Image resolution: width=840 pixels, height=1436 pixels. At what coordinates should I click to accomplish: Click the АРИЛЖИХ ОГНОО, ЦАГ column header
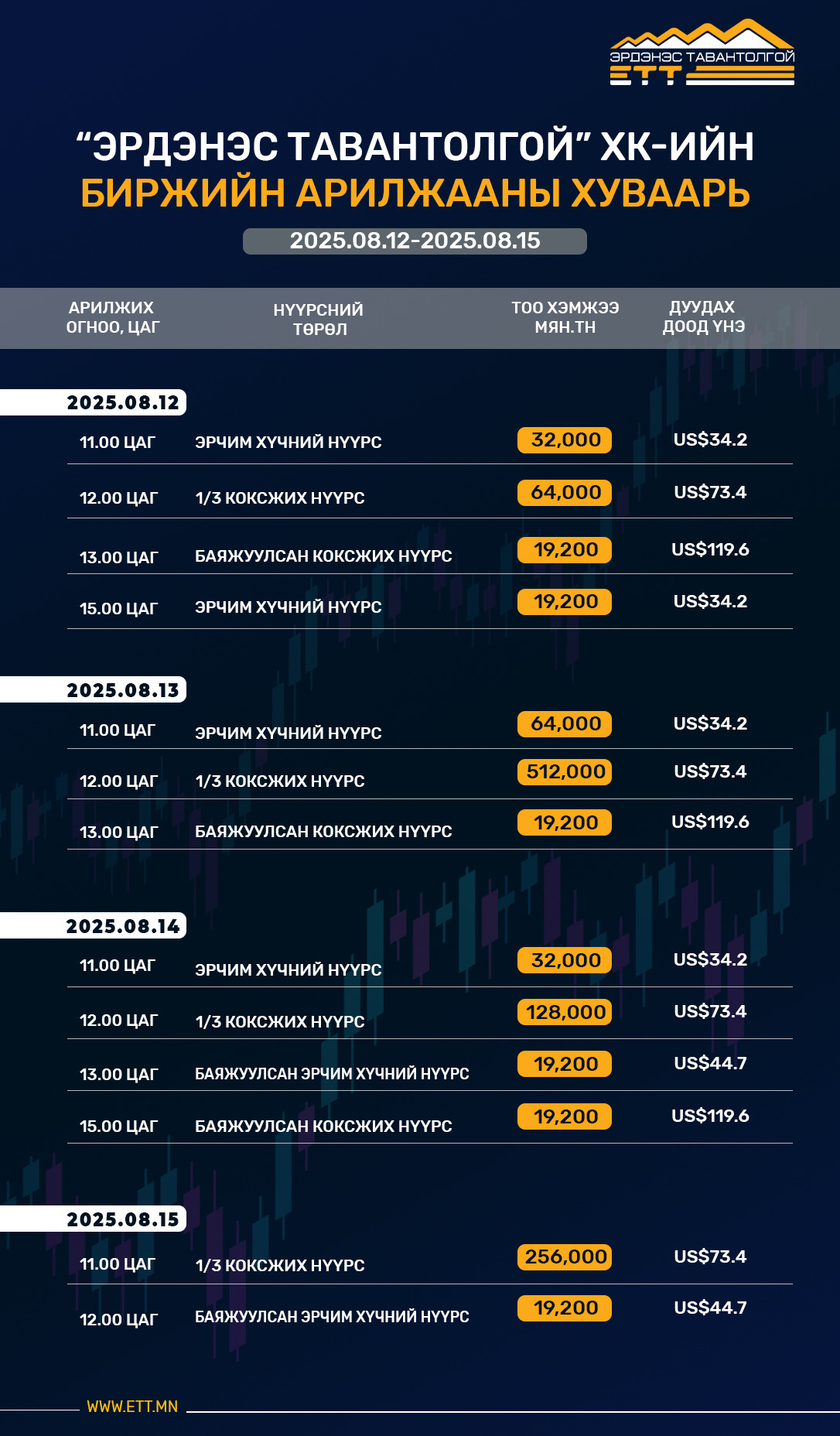point(112,317)
